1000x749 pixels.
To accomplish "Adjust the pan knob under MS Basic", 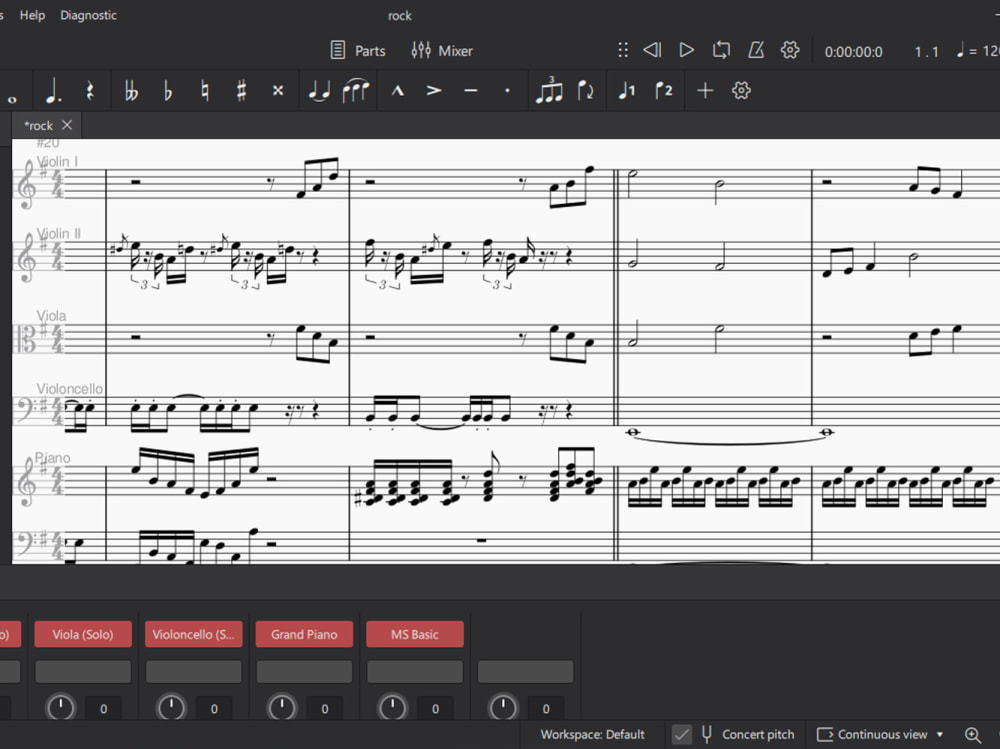I will coord(392,708).
